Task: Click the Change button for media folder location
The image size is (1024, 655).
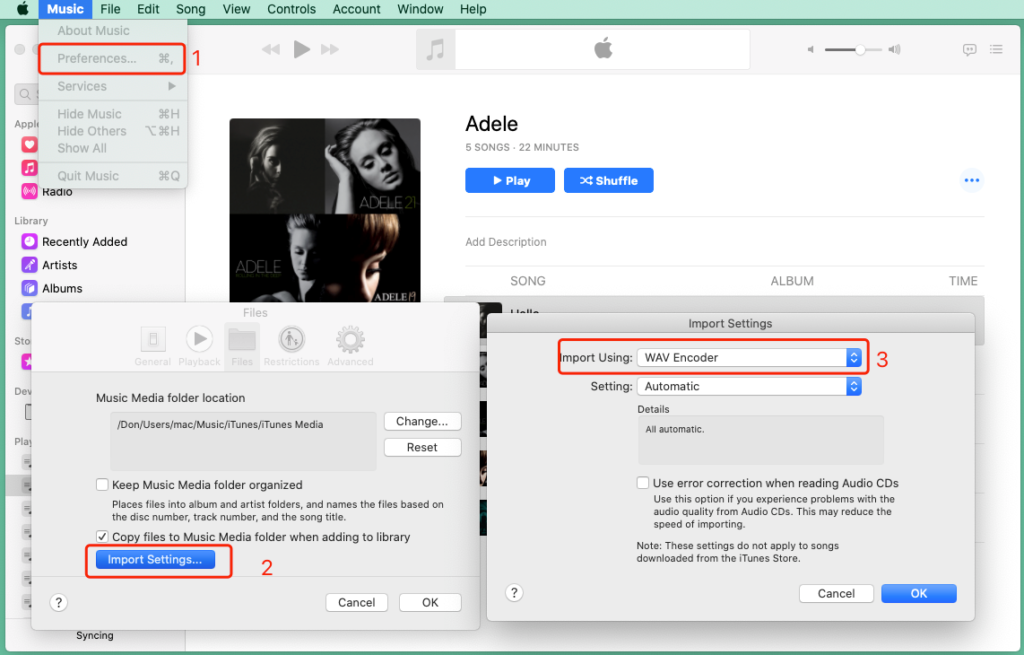Action: (x=422, y=421)
